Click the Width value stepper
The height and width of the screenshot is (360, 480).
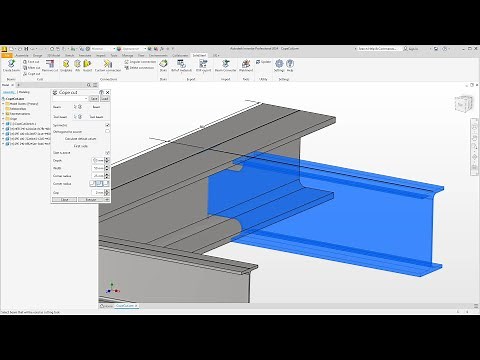coord(107,168)
